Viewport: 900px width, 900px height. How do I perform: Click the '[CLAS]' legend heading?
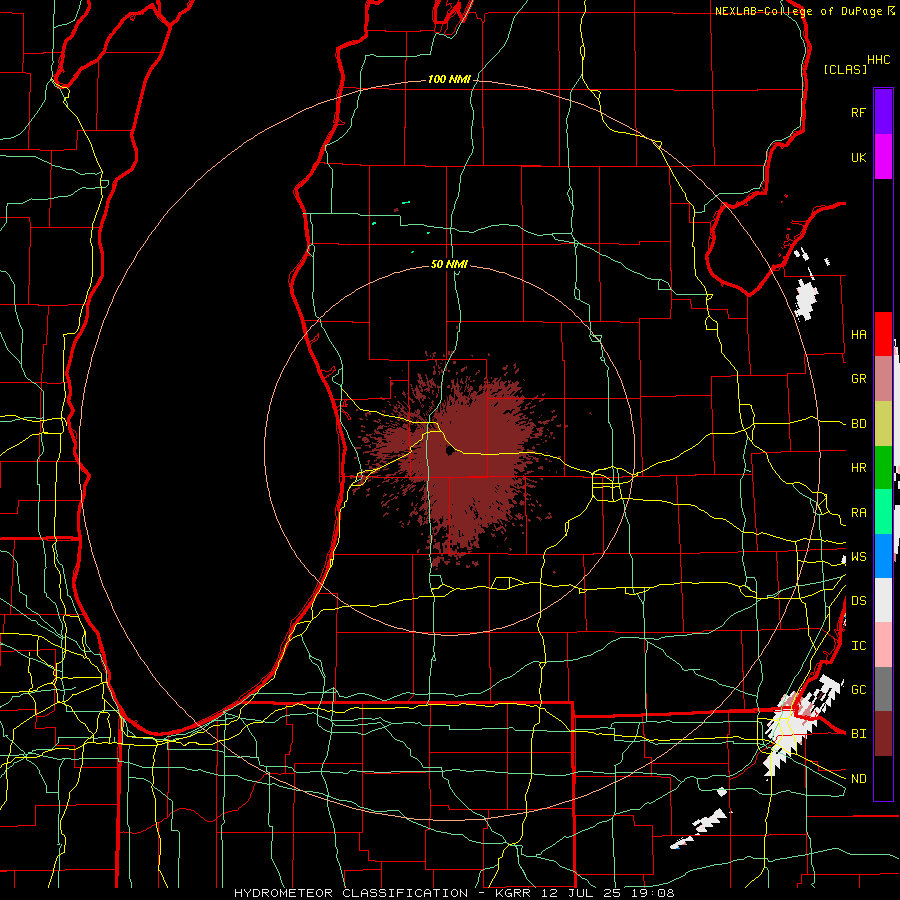[x=845, y=69]
